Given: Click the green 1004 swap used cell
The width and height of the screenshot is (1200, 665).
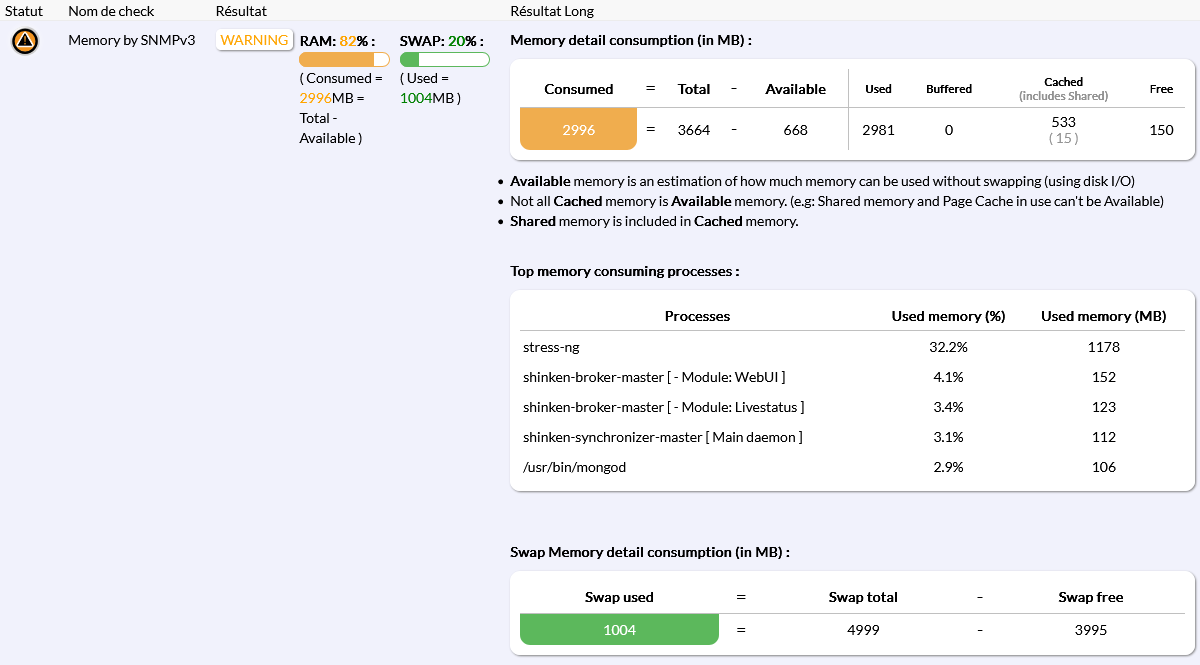Looking at the screenshot, I should [x=619, y=630].
